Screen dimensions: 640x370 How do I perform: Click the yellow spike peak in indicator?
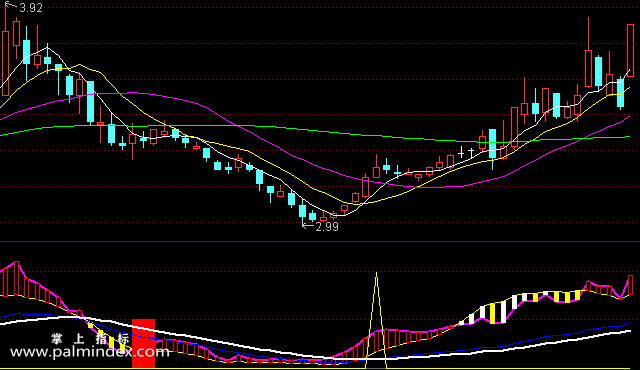[x=376, y=274]
